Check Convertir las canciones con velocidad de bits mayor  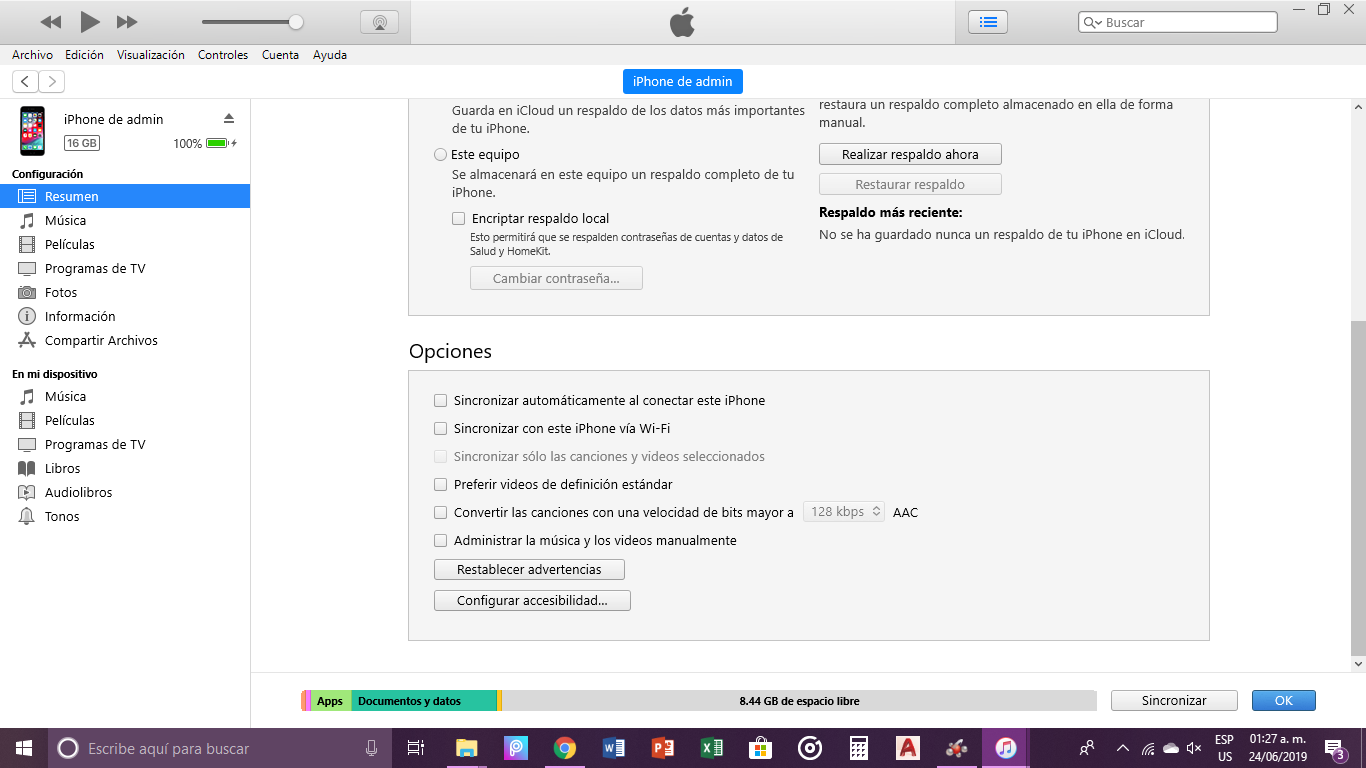(x=441, y=513)
